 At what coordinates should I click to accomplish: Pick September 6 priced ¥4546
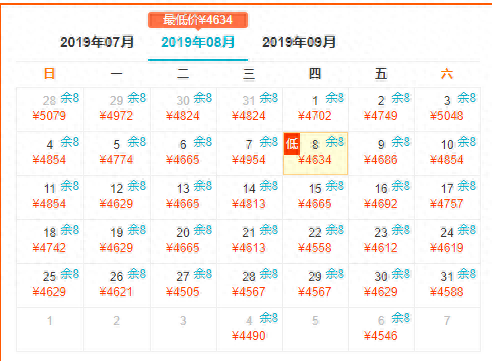point(381,329)
